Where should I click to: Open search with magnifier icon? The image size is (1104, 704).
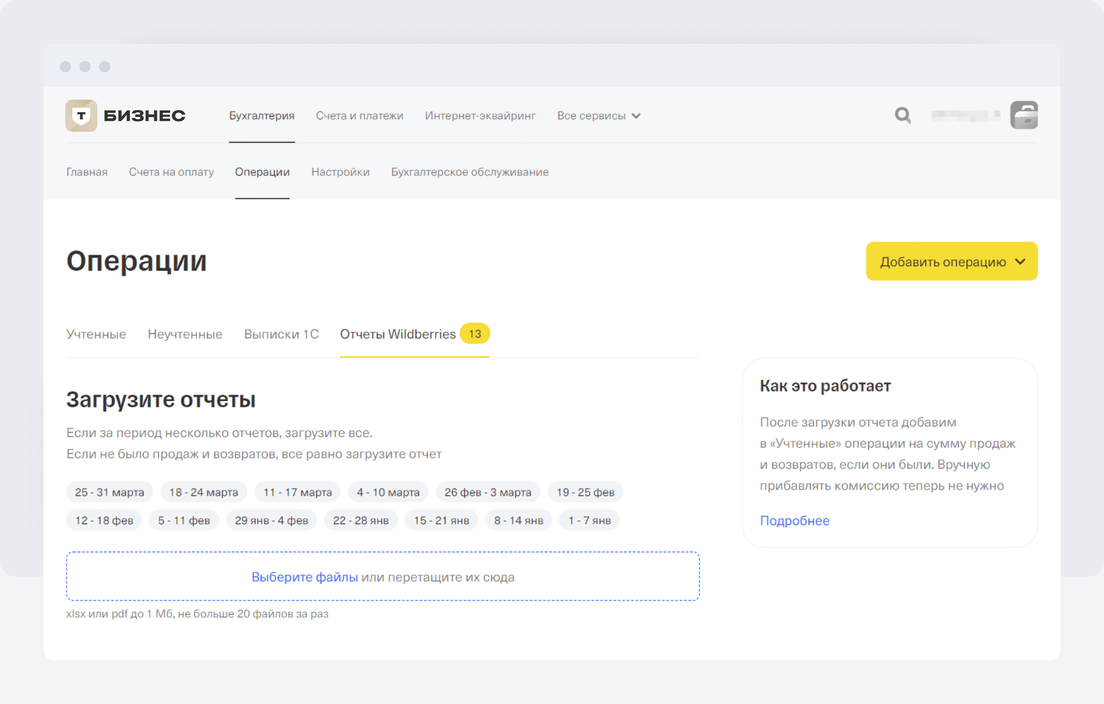click(902, 116)
